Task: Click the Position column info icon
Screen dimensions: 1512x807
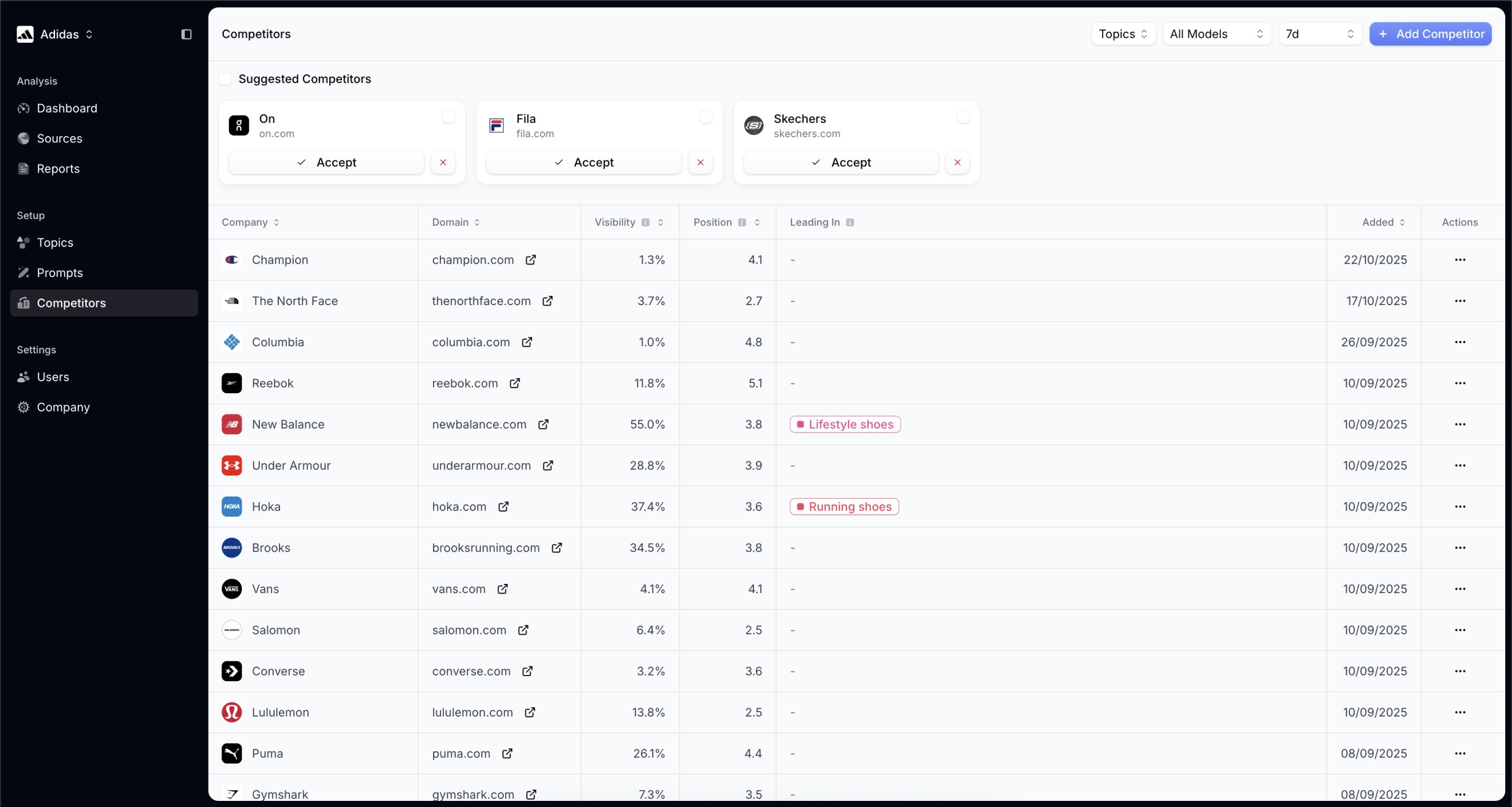Action: pyautogui.click(x=742, y=223)
